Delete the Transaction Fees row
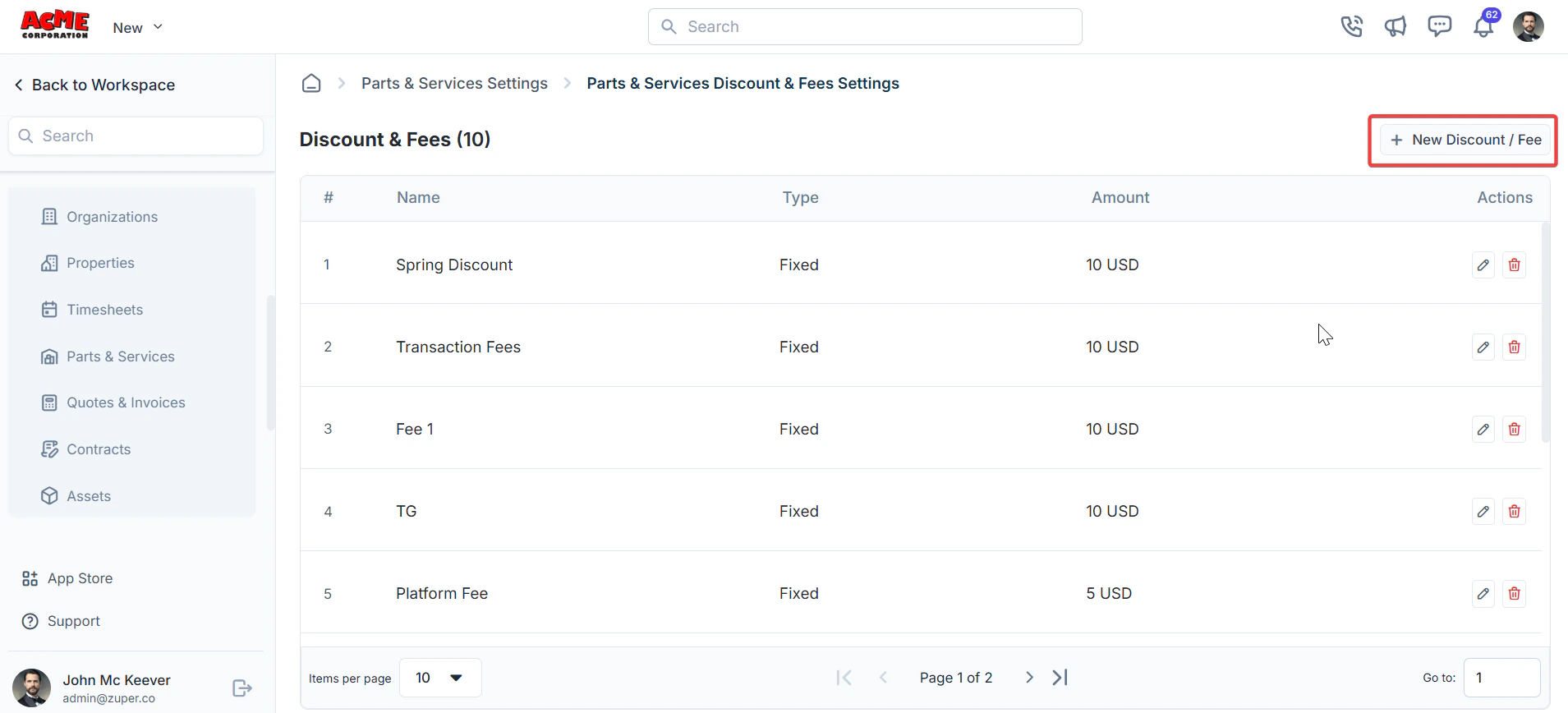The image size is (1568, 713). 1515,347
